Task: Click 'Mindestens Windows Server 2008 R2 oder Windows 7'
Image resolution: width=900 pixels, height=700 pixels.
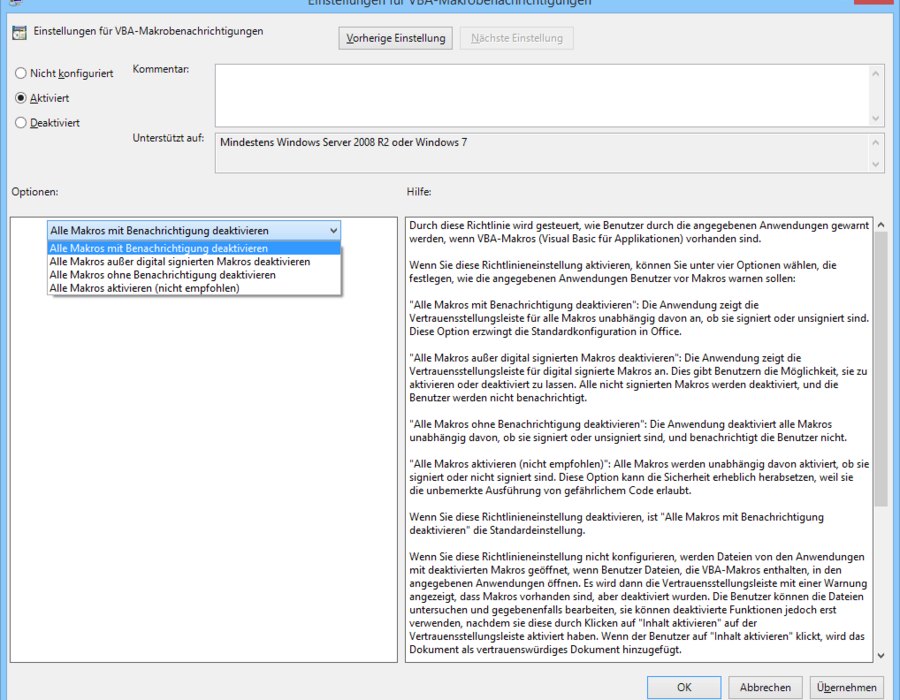Action: [343, 142]
